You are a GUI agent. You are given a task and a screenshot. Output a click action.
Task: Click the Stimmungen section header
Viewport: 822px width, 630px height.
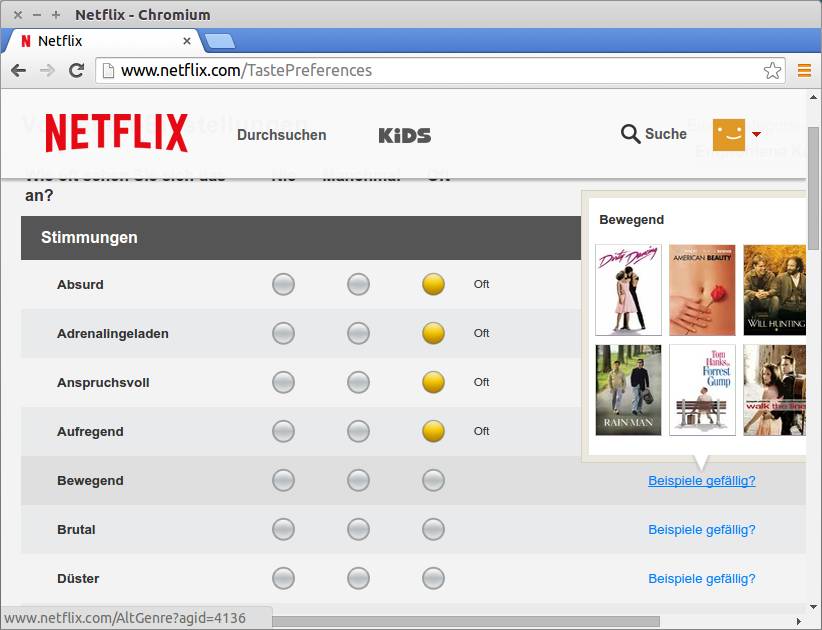(301, 237)
